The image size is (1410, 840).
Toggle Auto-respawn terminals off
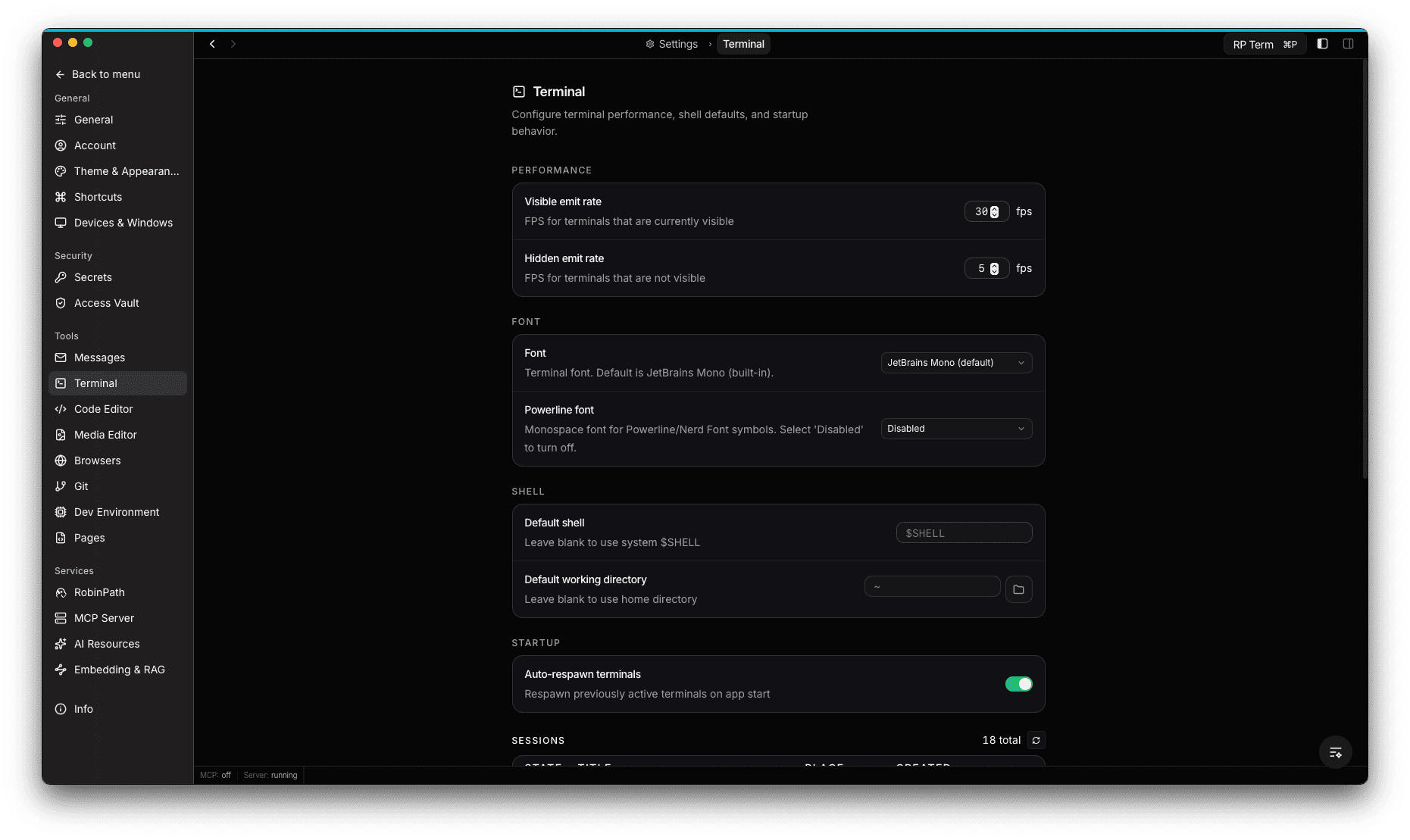coord(1019,683)
